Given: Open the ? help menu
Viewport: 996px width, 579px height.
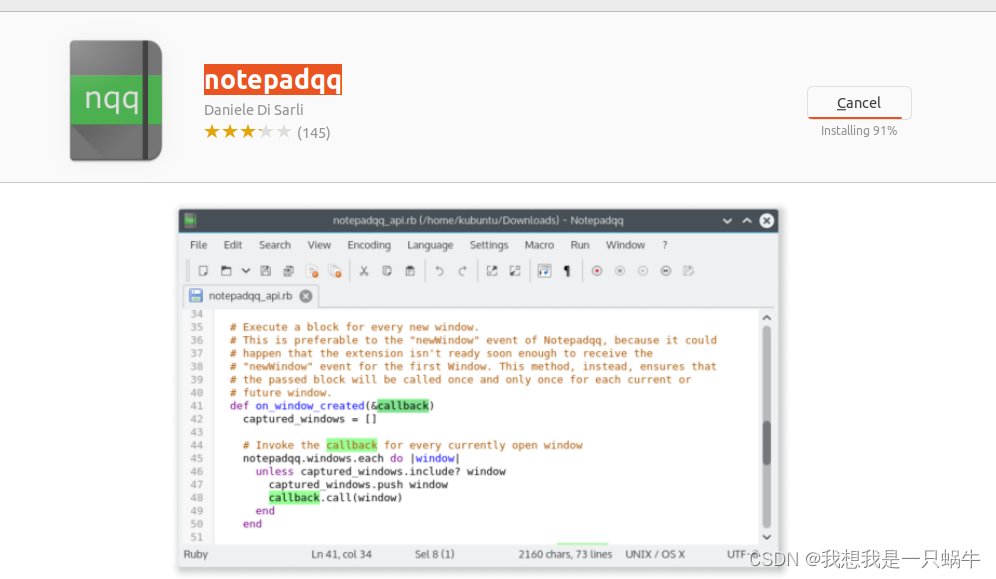Looking at the screenshot, I should tap(665, 245).
